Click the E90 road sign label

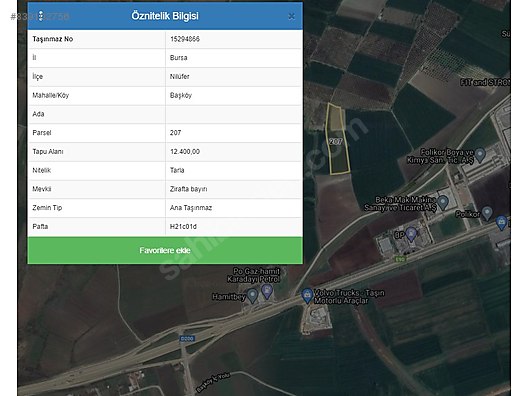pyautogui.click(x=400, y=259)
